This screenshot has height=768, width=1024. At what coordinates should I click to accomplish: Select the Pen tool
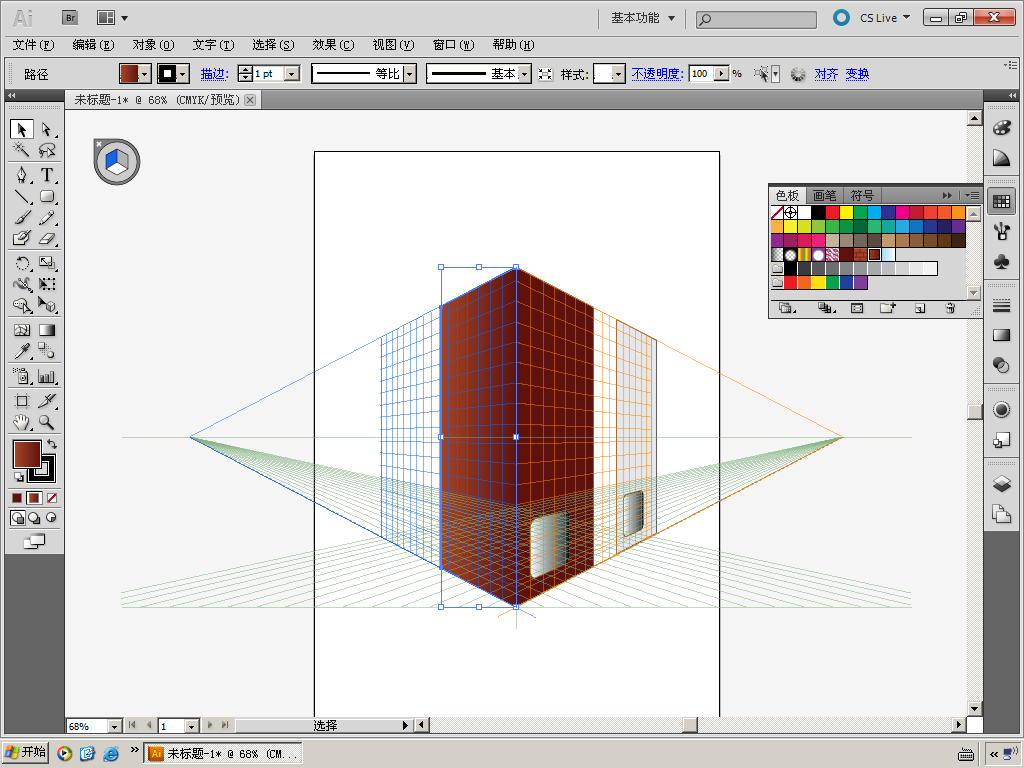point(21,175)
